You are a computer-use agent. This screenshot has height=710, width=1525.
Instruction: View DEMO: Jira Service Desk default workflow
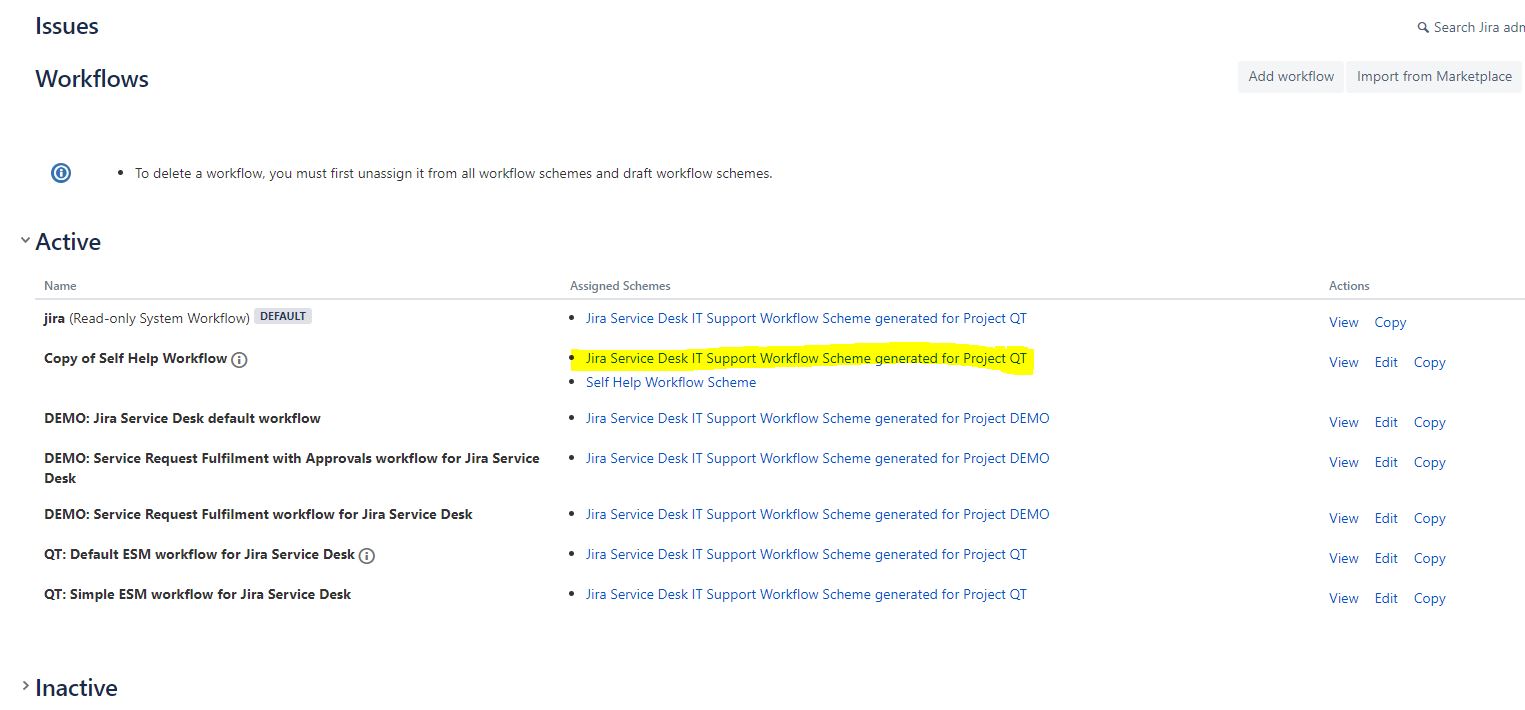click(1344, 422)
